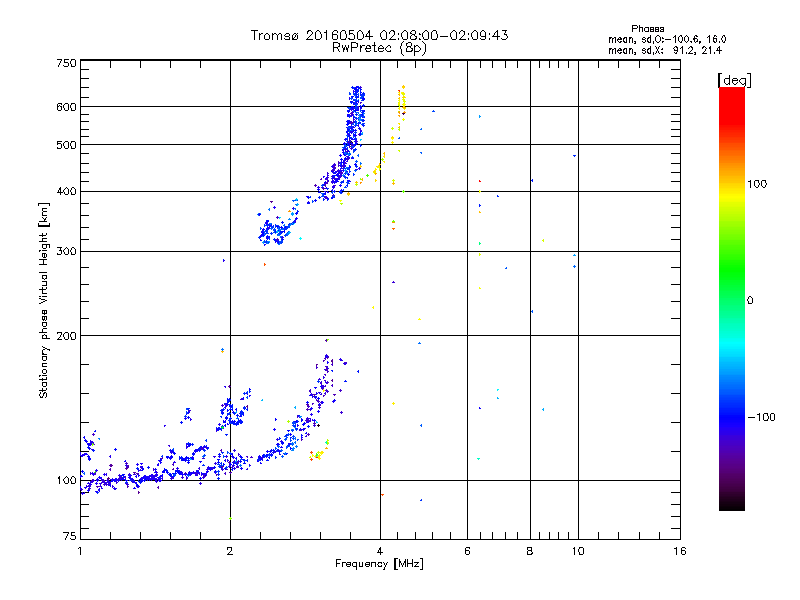
Task: Click the orange-yellow point cluster near 3 MHz
Action: 318,452
